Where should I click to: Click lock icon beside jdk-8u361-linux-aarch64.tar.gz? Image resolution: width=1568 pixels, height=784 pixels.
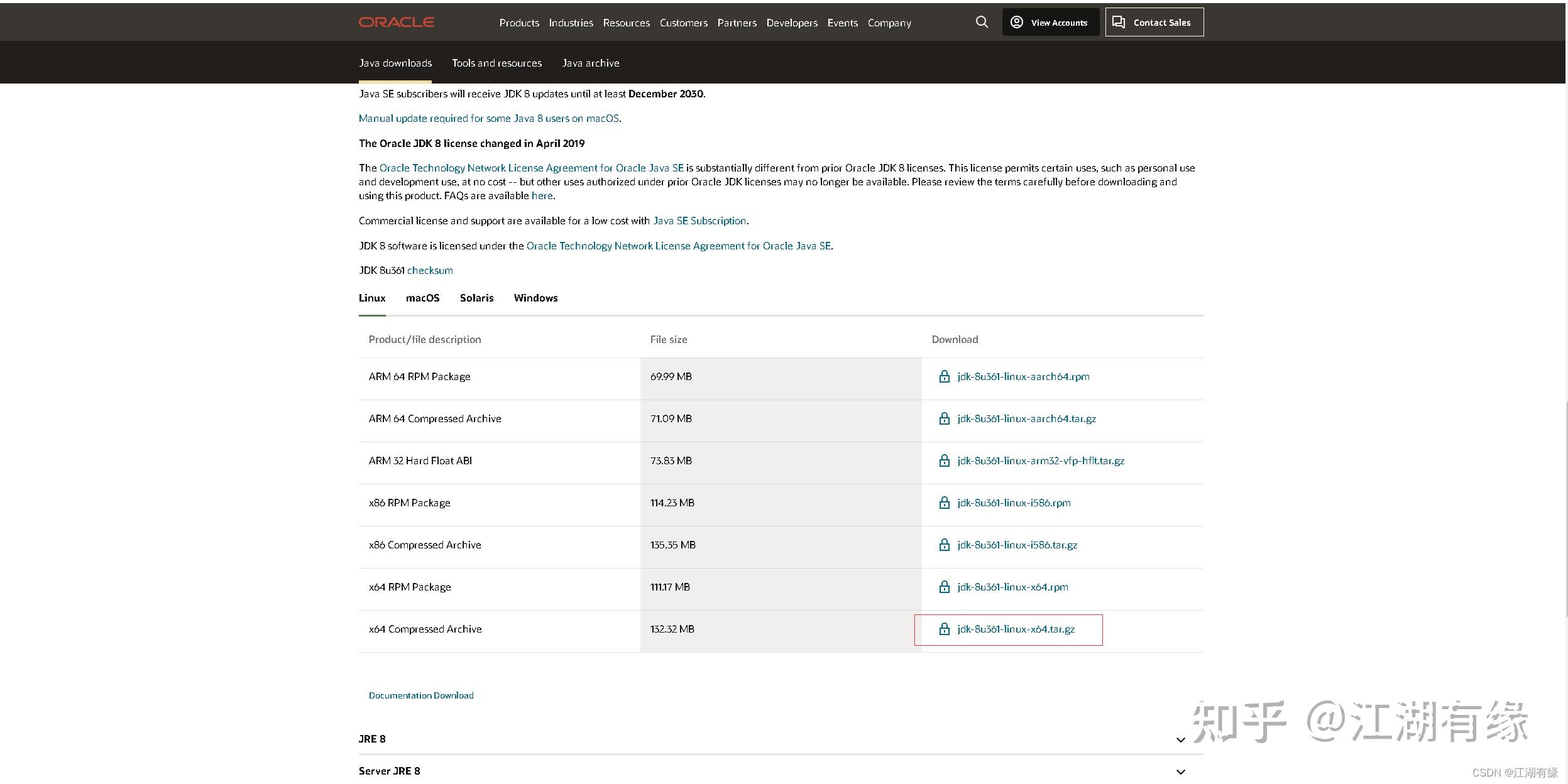point(944,419)
